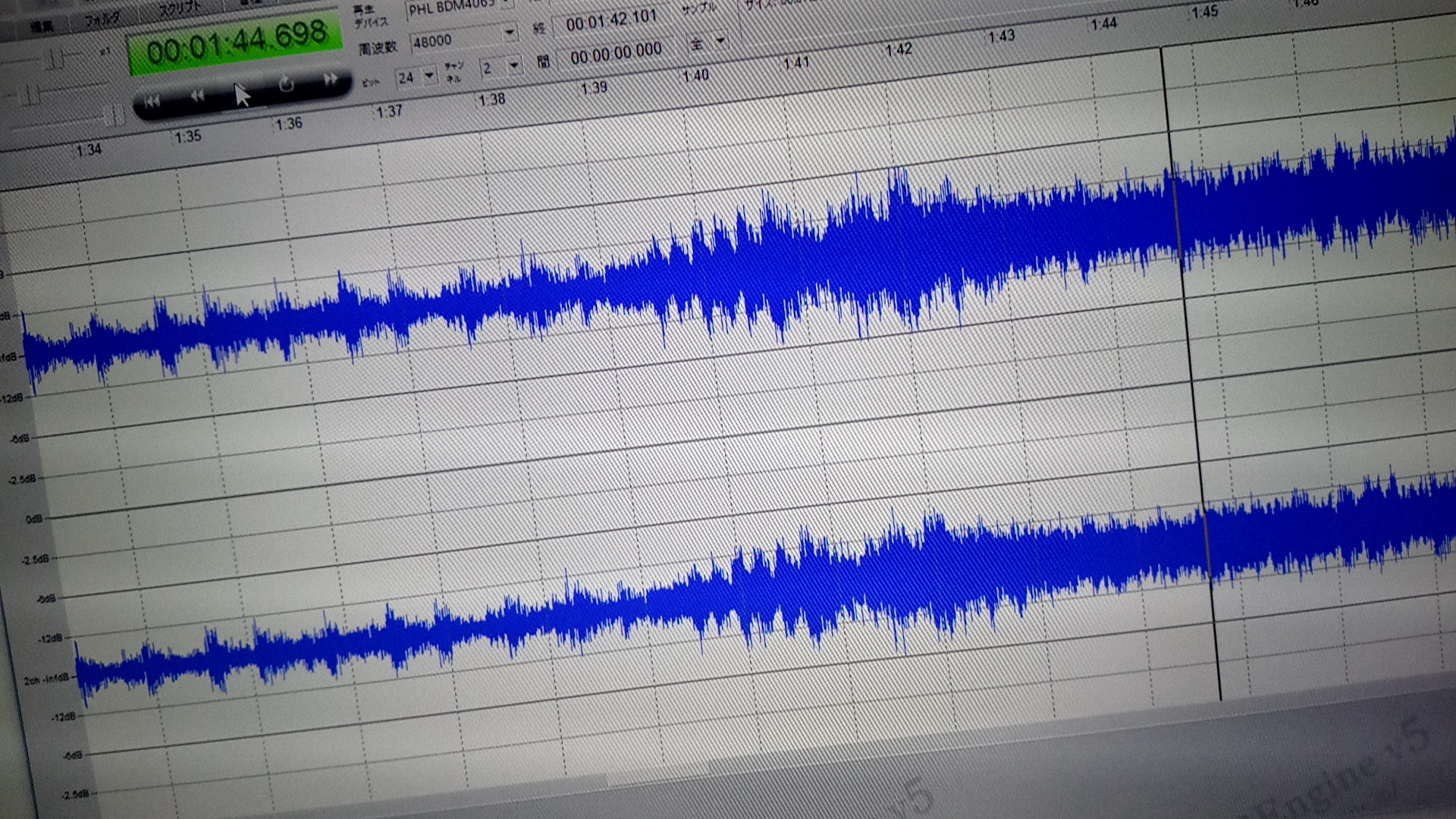Expand the channel count dropdown showing 2

point(514,65)
